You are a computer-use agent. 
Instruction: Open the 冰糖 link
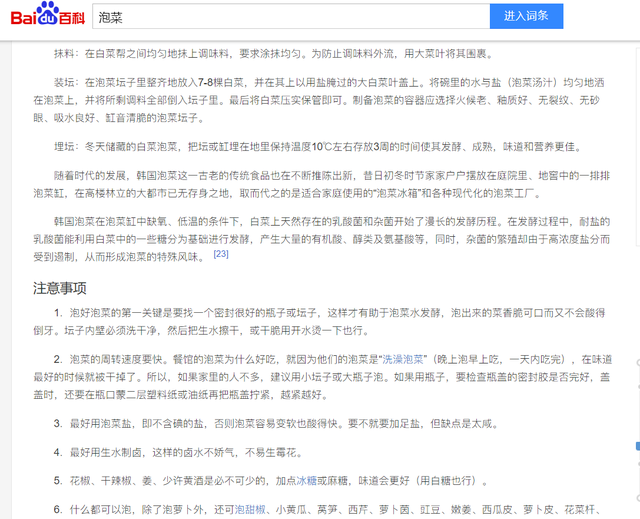[307, 481]
